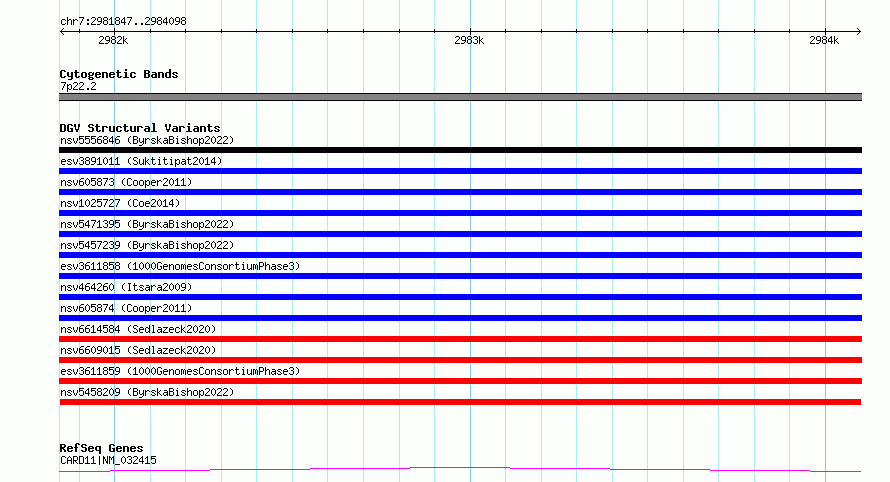Image resolution: width=890 pixels, height=482 pixels.
Task: Click the blue bar under nsv5457239
Action: pos(460,255)
